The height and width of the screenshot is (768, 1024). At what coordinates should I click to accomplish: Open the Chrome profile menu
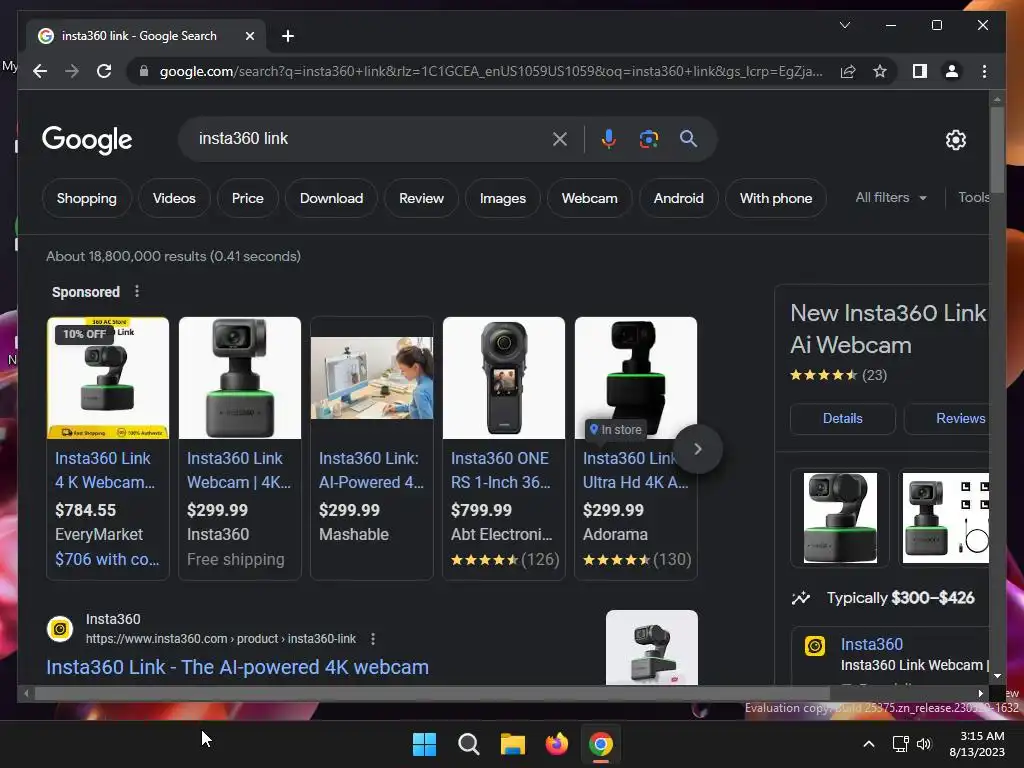click(x=952, y=71)
